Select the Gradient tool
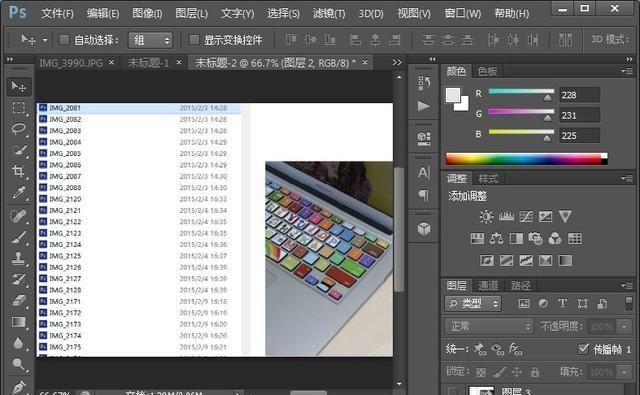Viewport: 640px width, 395px height. 19,322
